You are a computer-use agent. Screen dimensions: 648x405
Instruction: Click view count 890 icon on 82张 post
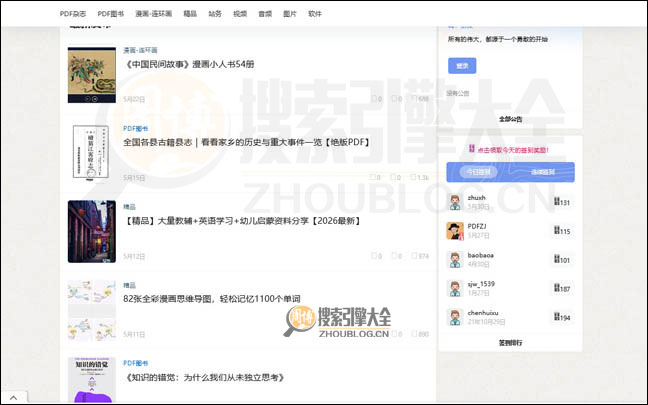(x=420, y=334)
